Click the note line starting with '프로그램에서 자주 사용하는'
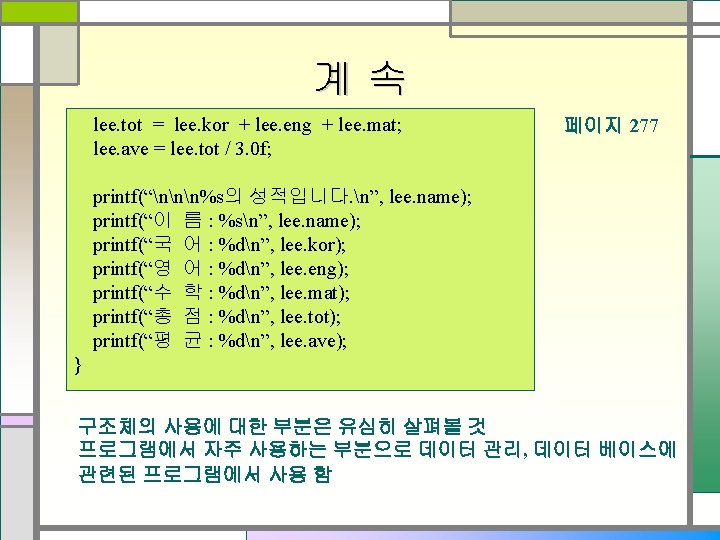720x540 pixels. [377, 450]
